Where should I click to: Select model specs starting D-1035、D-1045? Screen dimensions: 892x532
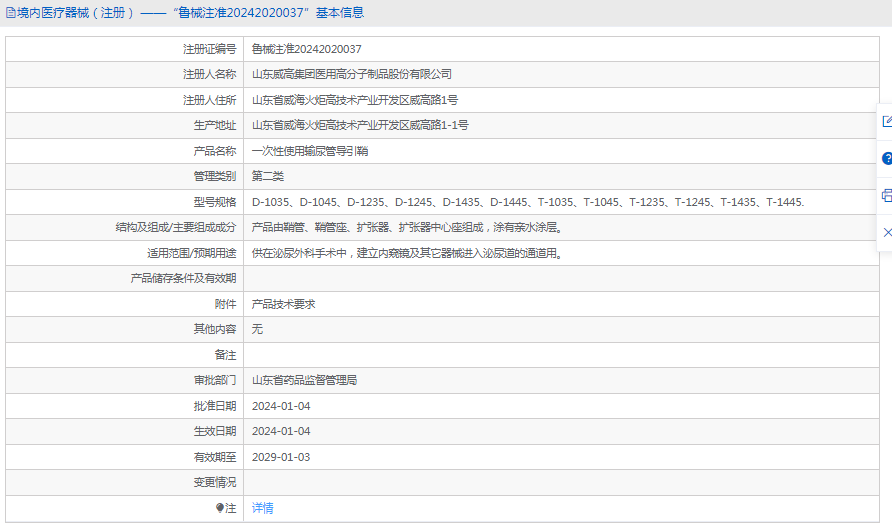pyautogui.click(x=528, y=202)
